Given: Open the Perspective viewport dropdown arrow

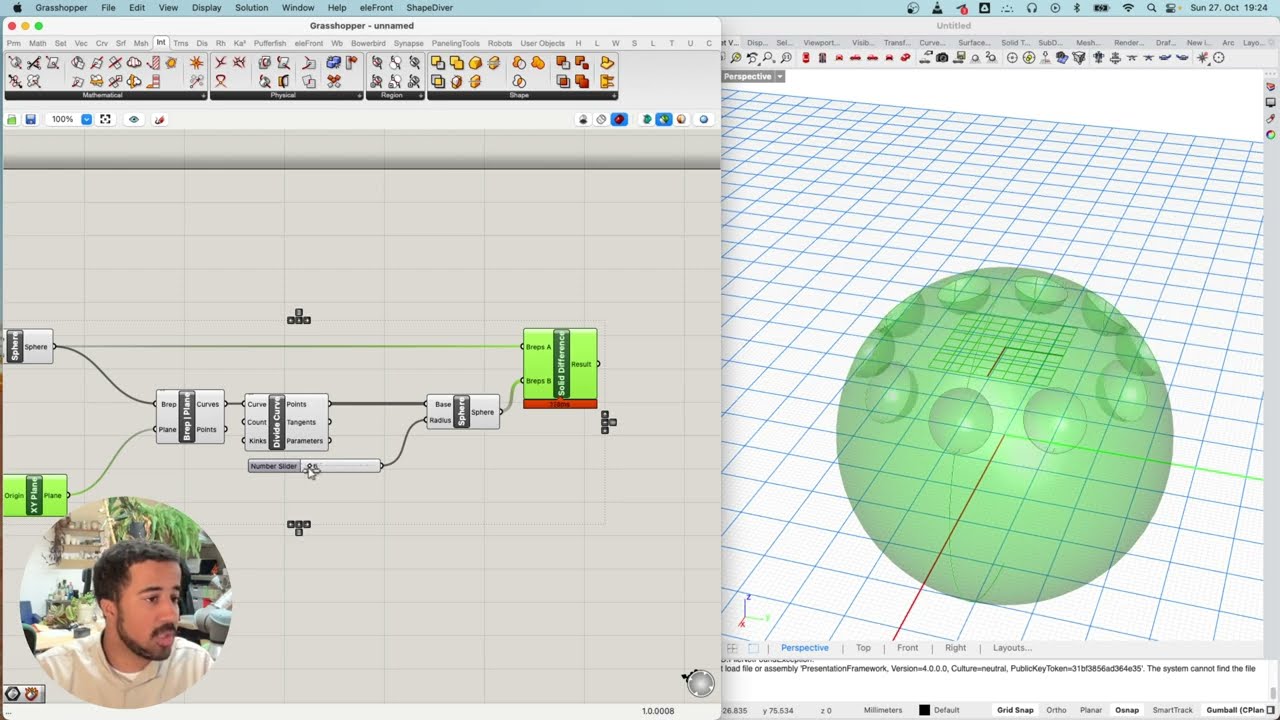Looking at the screenshot, I should click(x=780, y=76).
